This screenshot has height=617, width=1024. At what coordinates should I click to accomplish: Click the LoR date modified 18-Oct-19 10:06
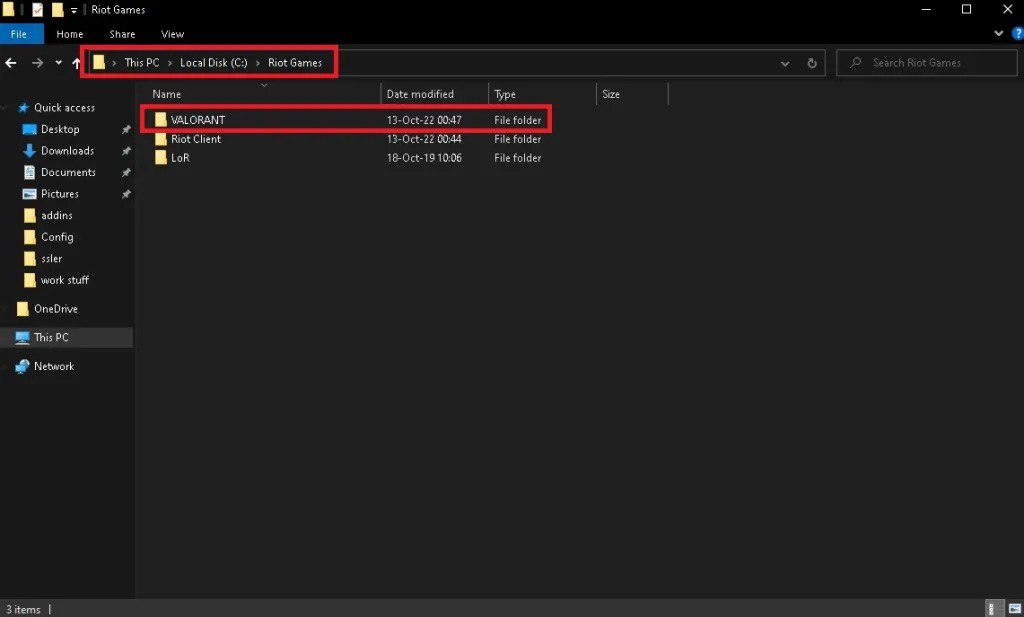[424, 158]
